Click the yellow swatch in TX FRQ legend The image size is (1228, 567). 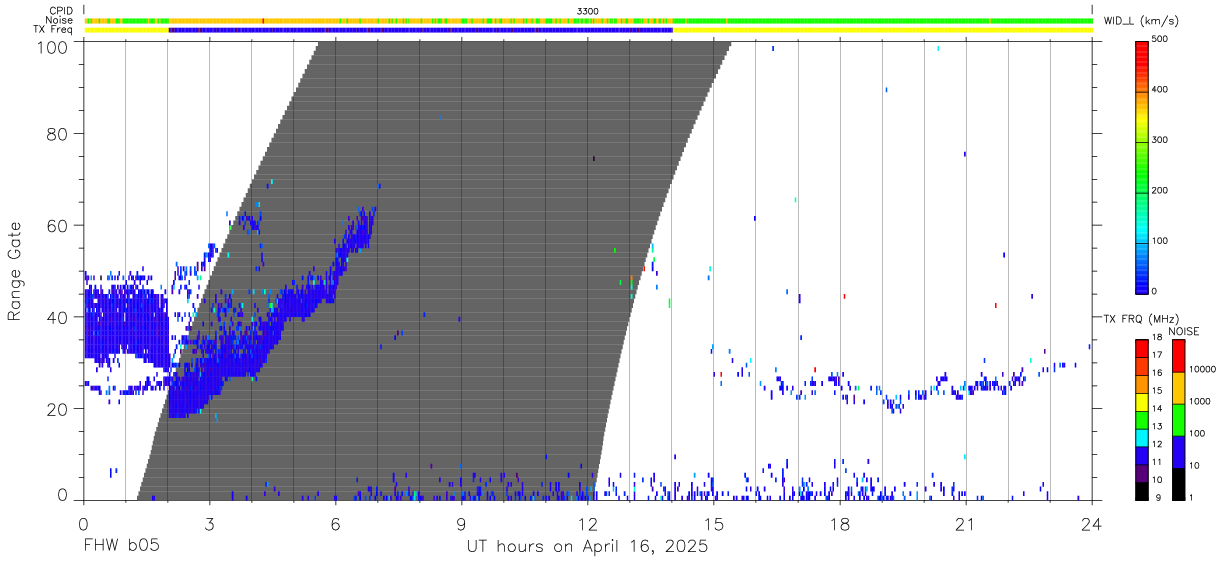click(x=1142, y=402)
